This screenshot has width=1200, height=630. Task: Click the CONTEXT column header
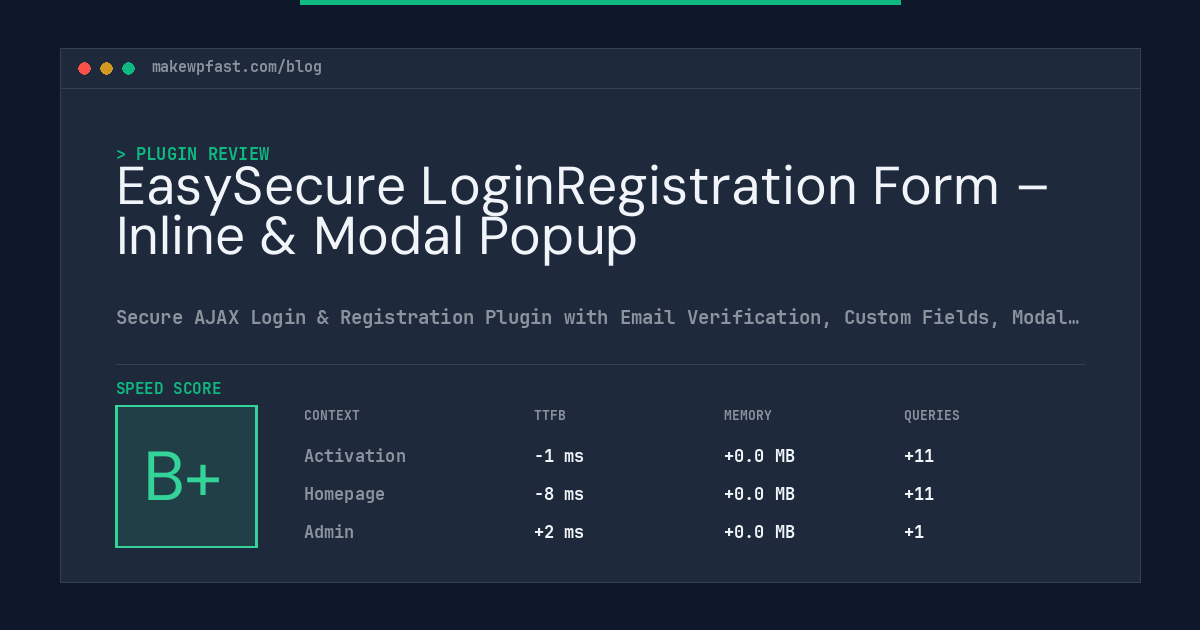[x=332, y=416]
